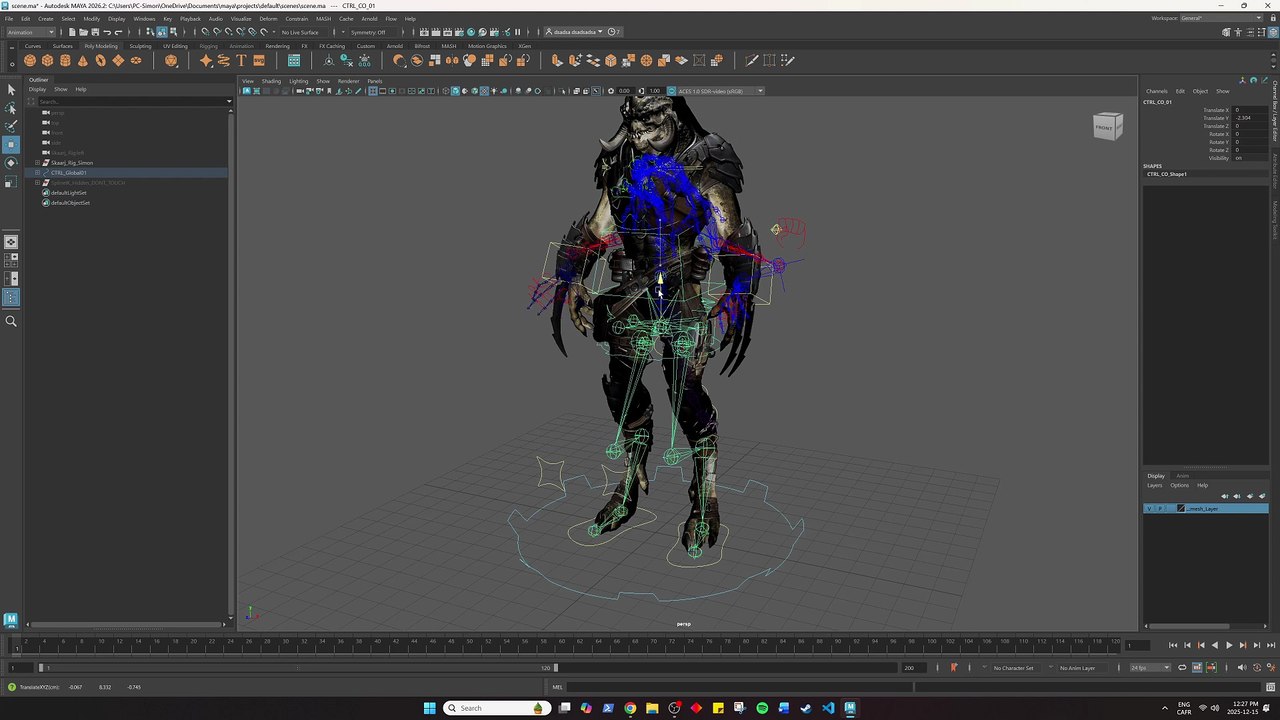Screen dimensions: 1280x720
Task: Click the platonic solid shelf icon
Action: tap(171, 60)
